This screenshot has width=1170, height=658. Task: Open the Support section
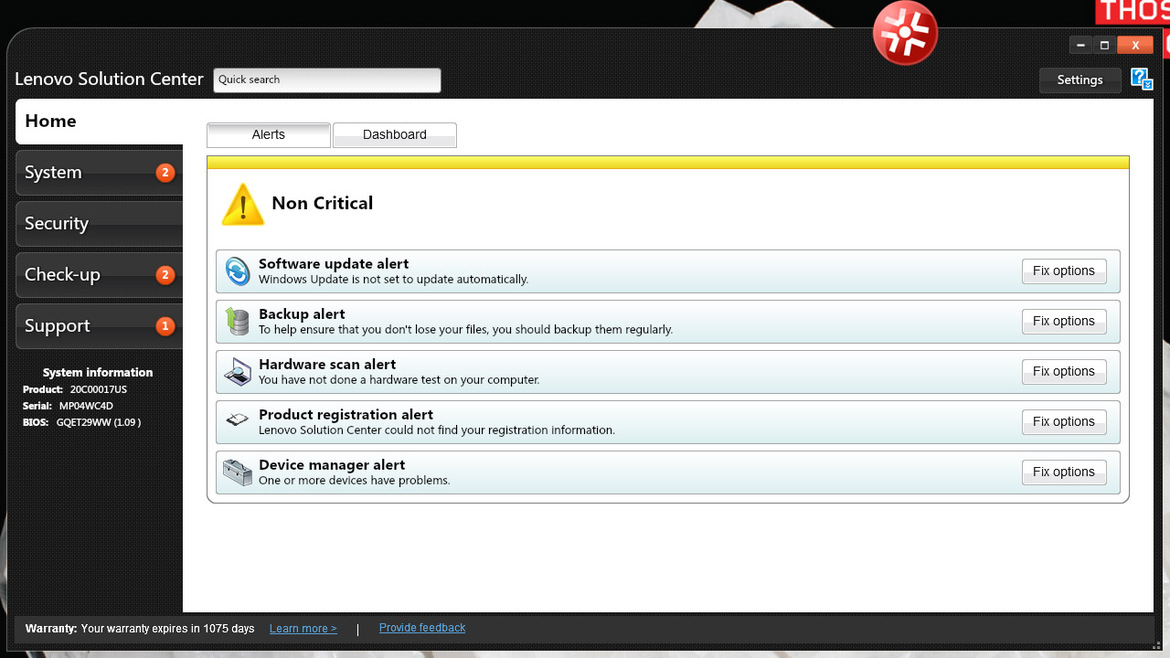[x=99, y=326]
